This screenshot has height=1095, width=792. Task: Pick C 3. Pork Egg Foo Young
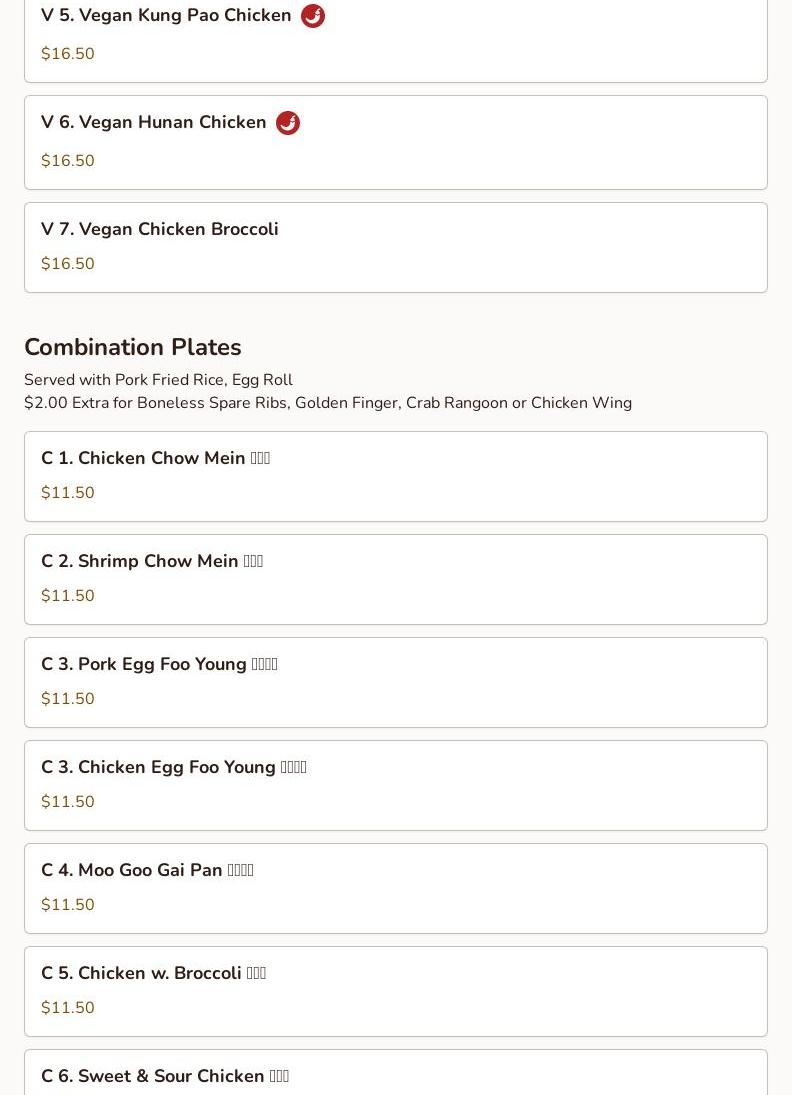(x=159, y=664)
